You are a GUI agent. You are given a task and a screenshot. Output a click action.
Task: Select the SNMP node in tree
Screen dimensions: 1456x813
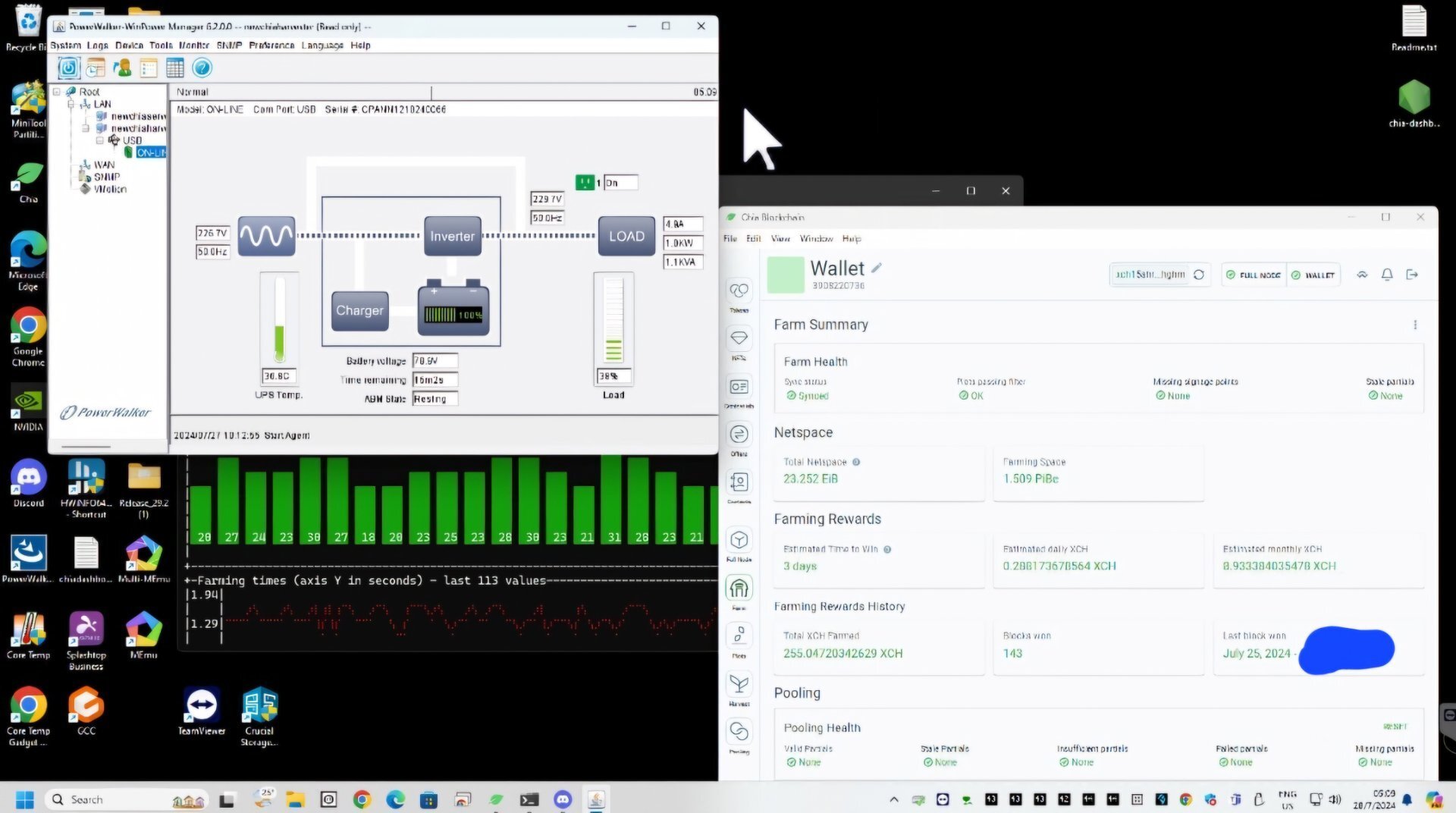[x=106, y=177]
